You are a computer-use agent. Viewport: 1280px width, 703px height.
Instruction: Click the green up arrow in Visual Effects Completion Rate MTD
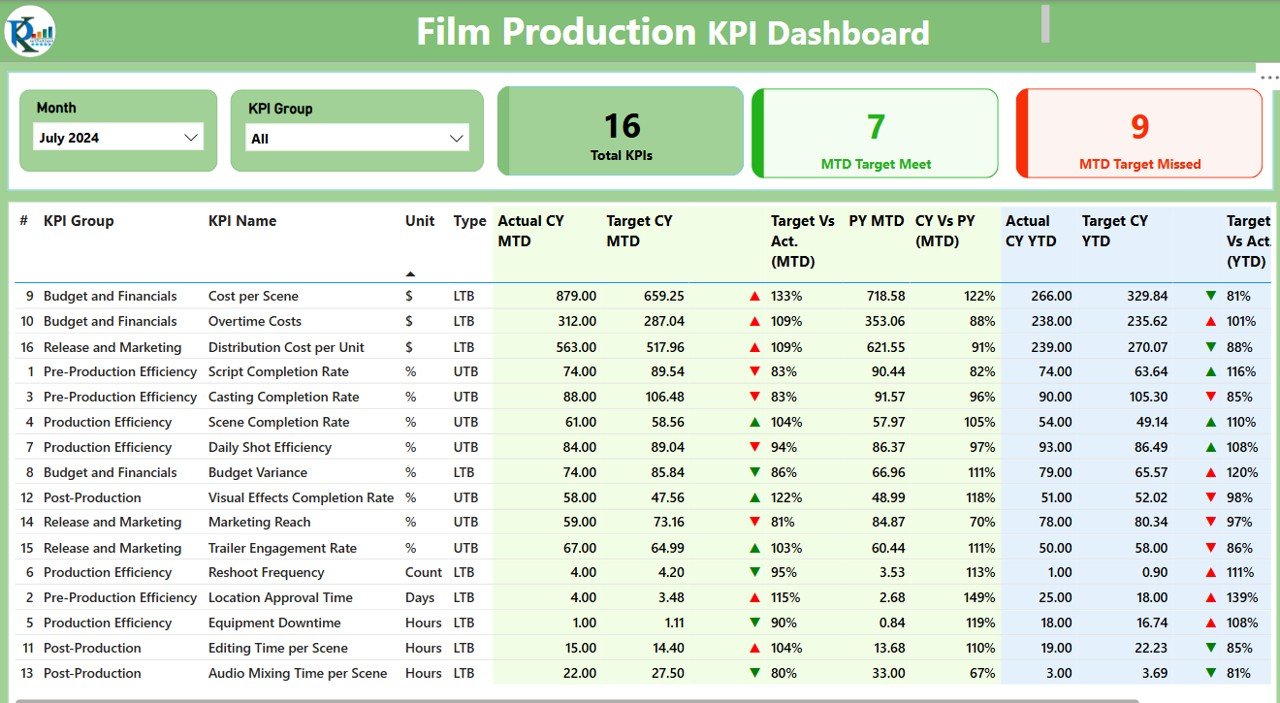tap(755, 497)
